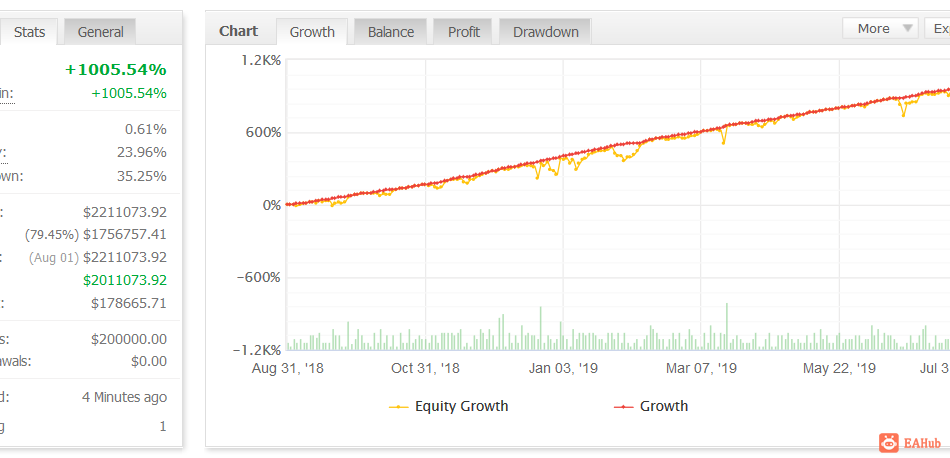Click the 23.96% stat value

(142, 153)
